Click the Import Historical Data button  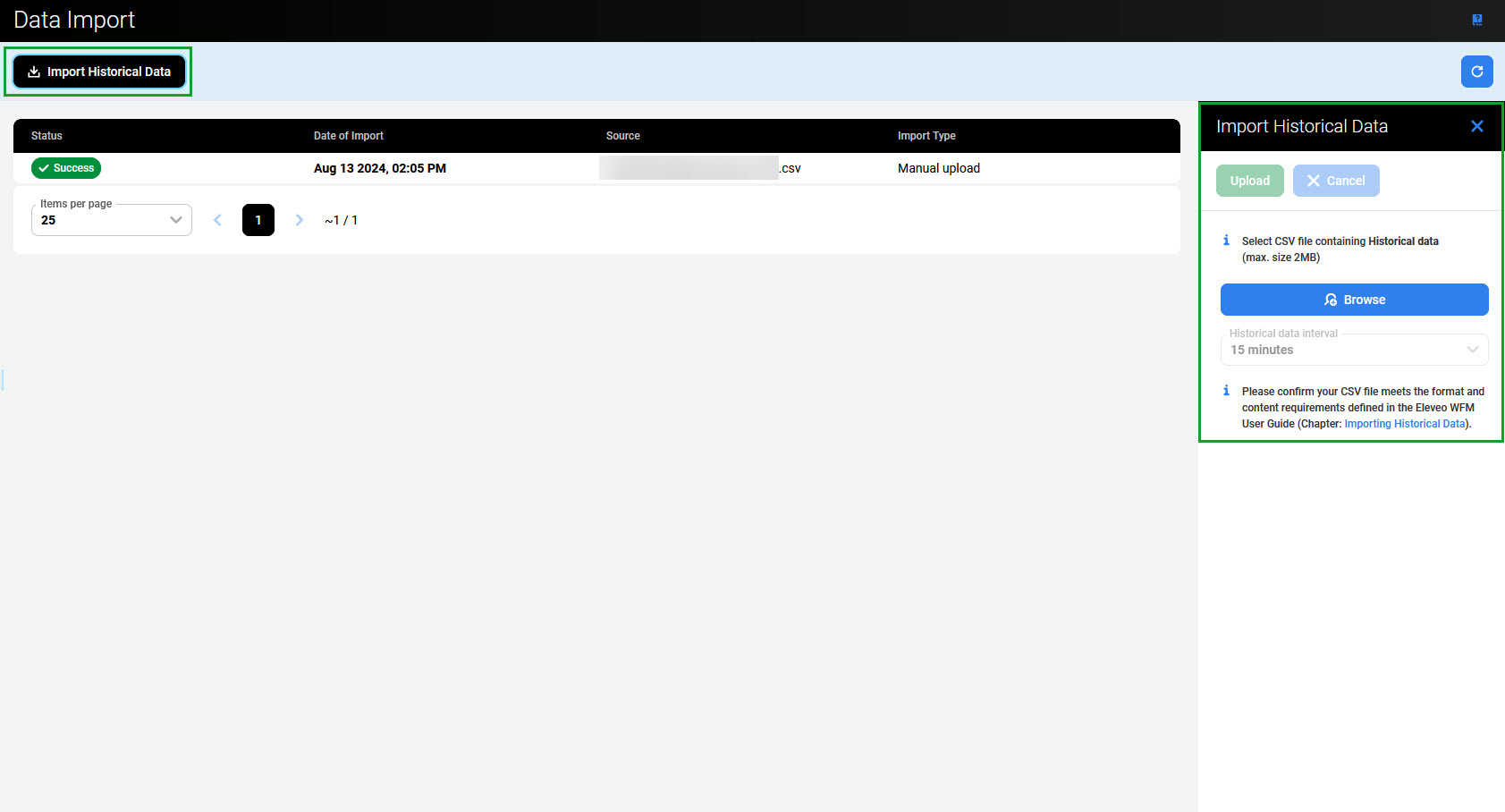pyautogui.click(x=99, y=72)
